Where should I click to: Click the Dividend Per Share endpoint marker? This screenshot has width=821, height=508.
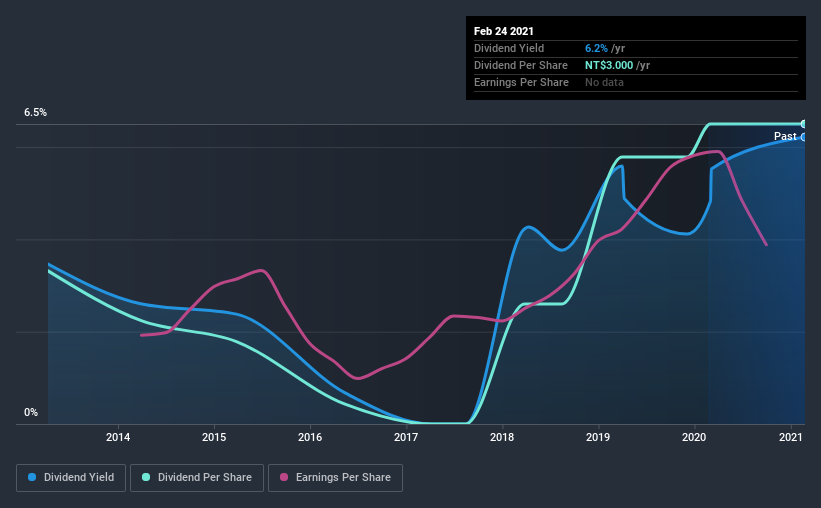point(803,124)
